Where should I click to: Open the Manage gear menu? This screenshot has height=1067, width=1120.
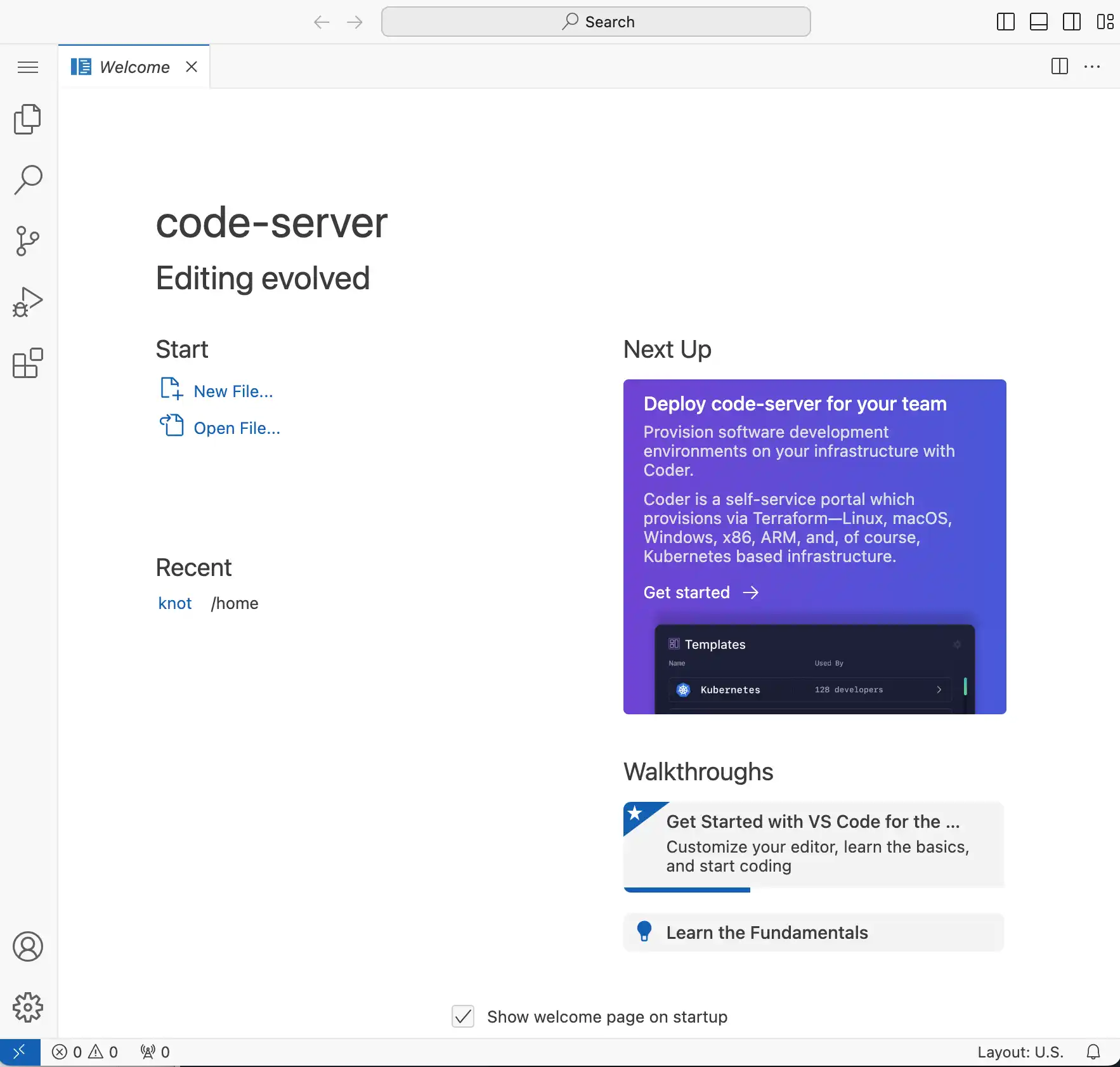coord(28,1007)
